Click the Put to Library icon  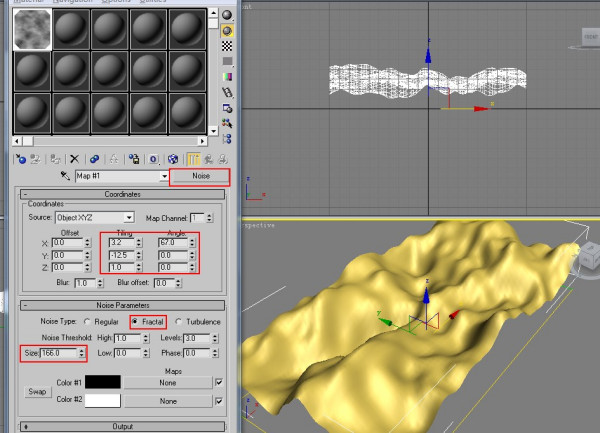[134, 159]
